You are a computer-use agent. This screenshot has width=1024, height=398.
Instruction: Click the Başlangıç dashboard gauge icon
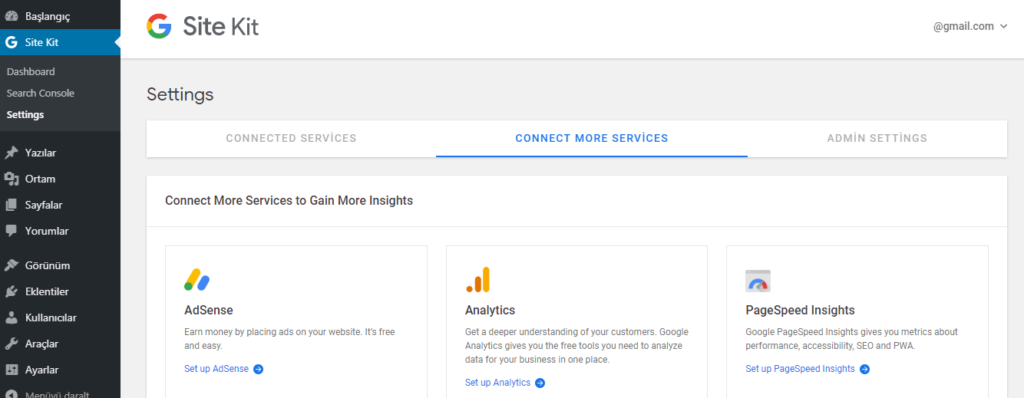(x=11, y=16)
